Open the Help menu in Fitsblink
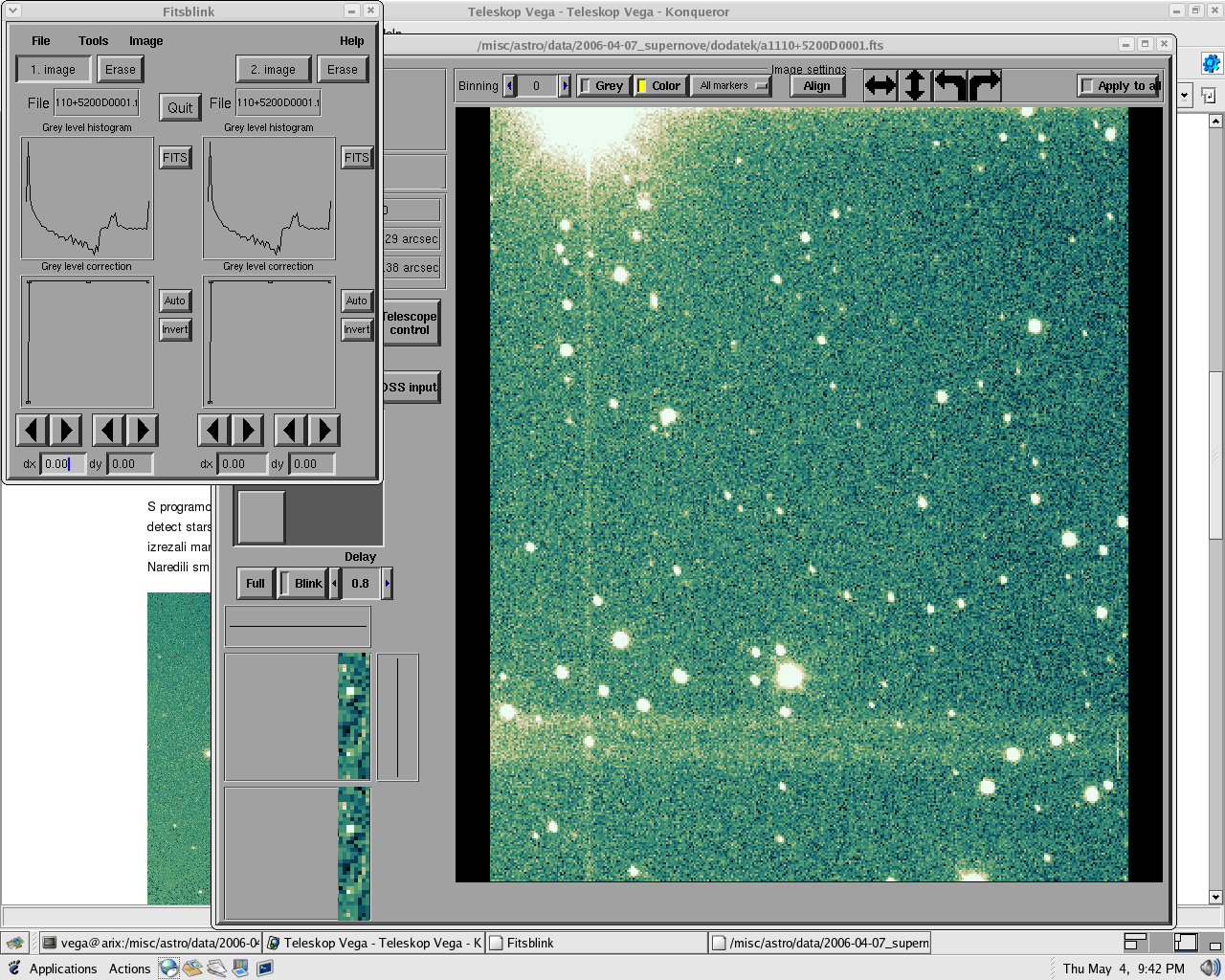 tap(352, 41)
